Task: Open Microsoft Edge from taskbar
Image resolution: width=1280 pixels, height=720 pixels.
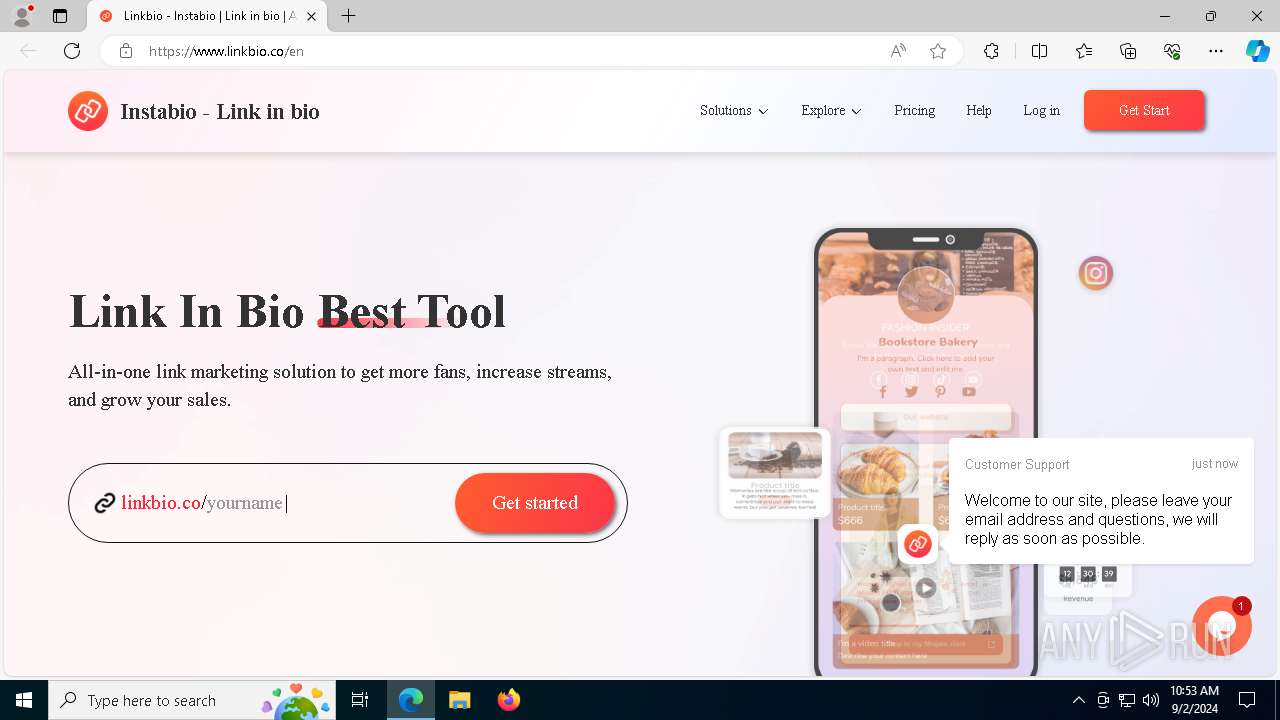Action: [411, 700]
